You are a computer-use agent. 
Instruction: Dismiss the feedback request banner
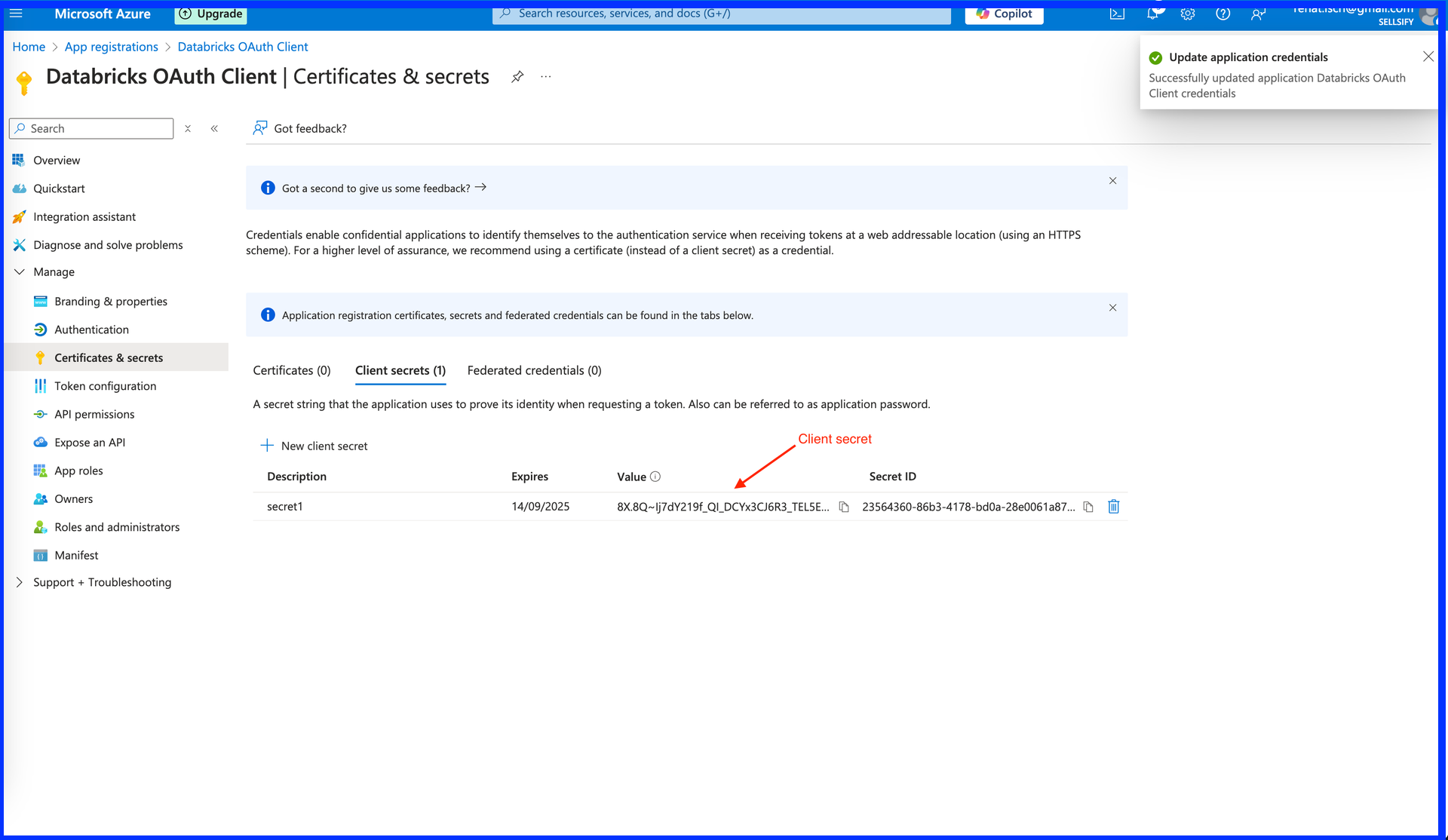[1112, 181]
